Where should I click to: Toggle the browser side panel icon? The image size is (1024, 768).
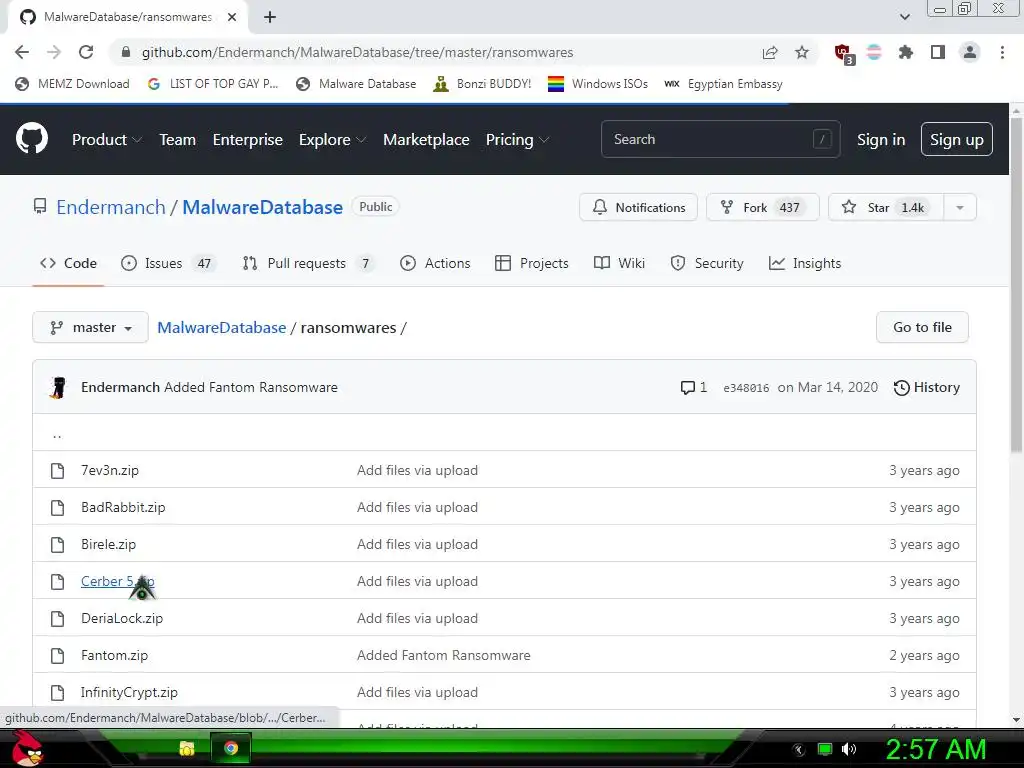(x=938, y=52)
